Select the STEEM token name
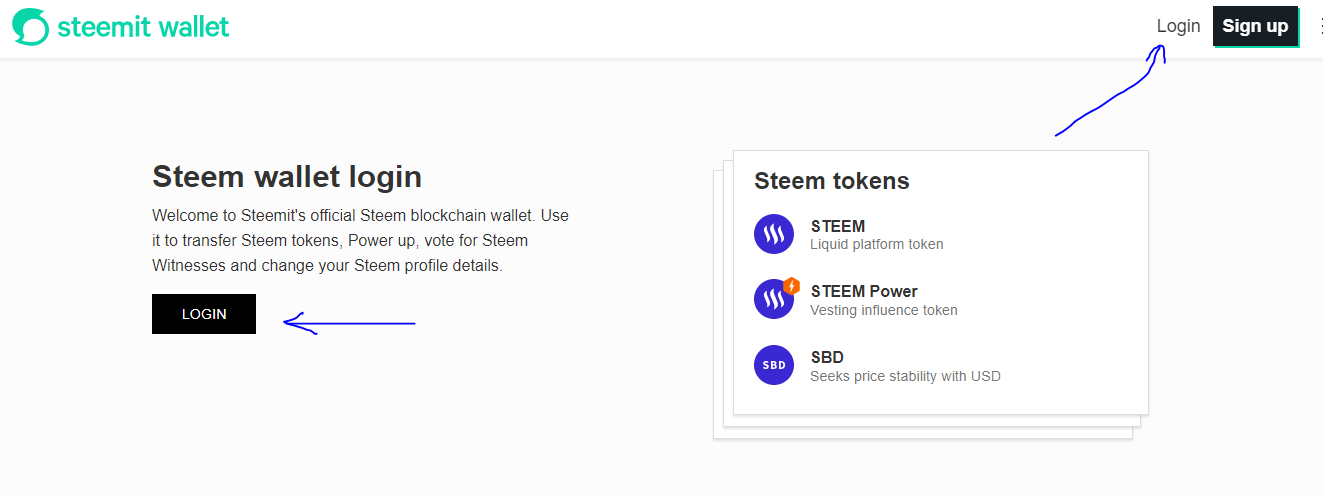1323x496 pixels. 838,226
